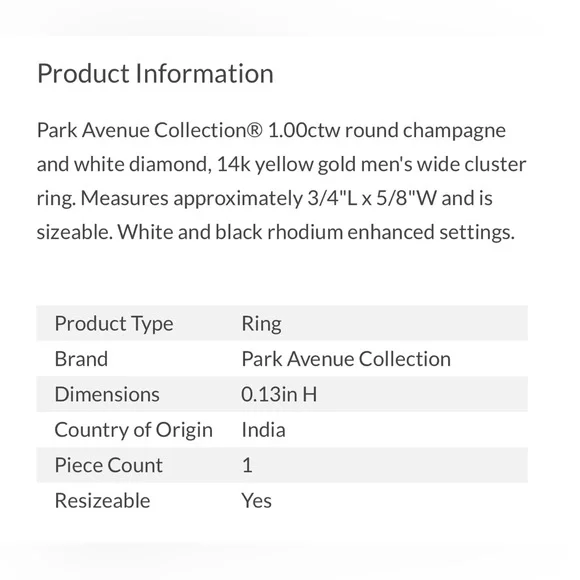The width and height of the screenshot is (580, 580).
Task: Click the Park Avenue Collection brand value
Action: tap(346, 359)
